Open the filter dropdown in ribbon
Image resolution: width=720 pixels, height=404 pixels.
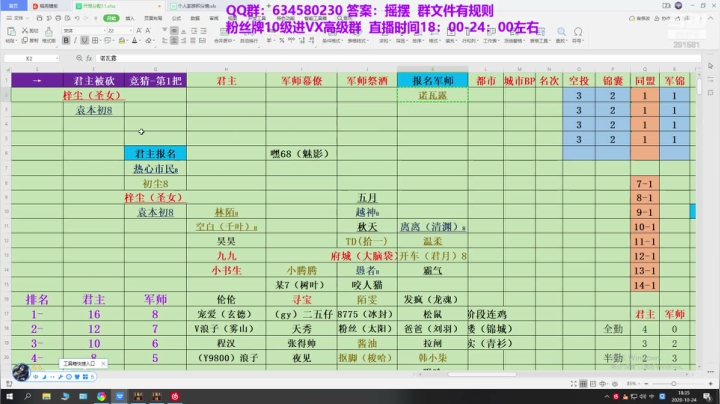[x=401, y=40]
